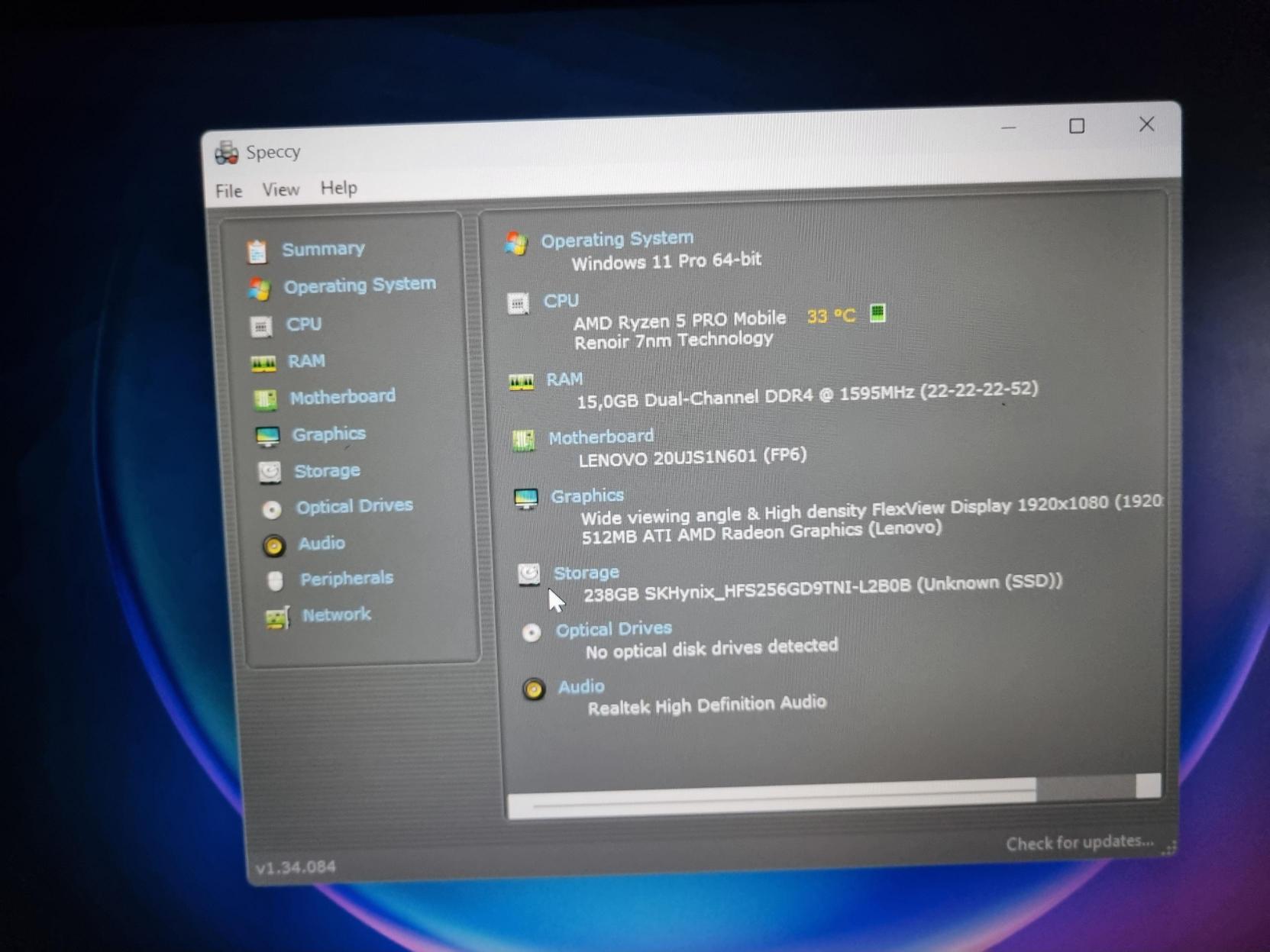Select Peripherals in the sidebar list
This screenshot has width=1270, height=952.
[347, 579]
